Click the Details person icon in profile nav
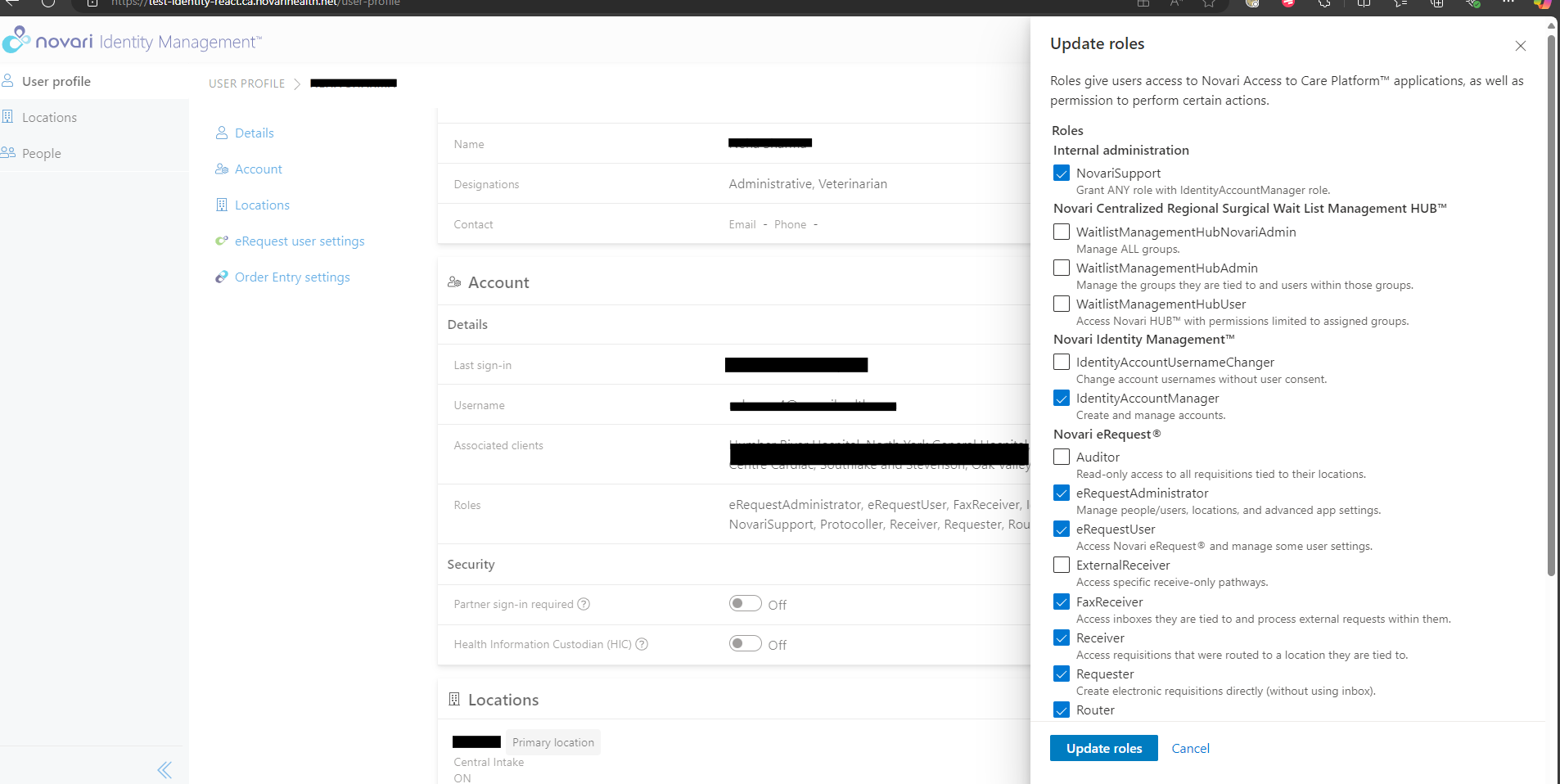The image size is (1560, 784). 222,133
